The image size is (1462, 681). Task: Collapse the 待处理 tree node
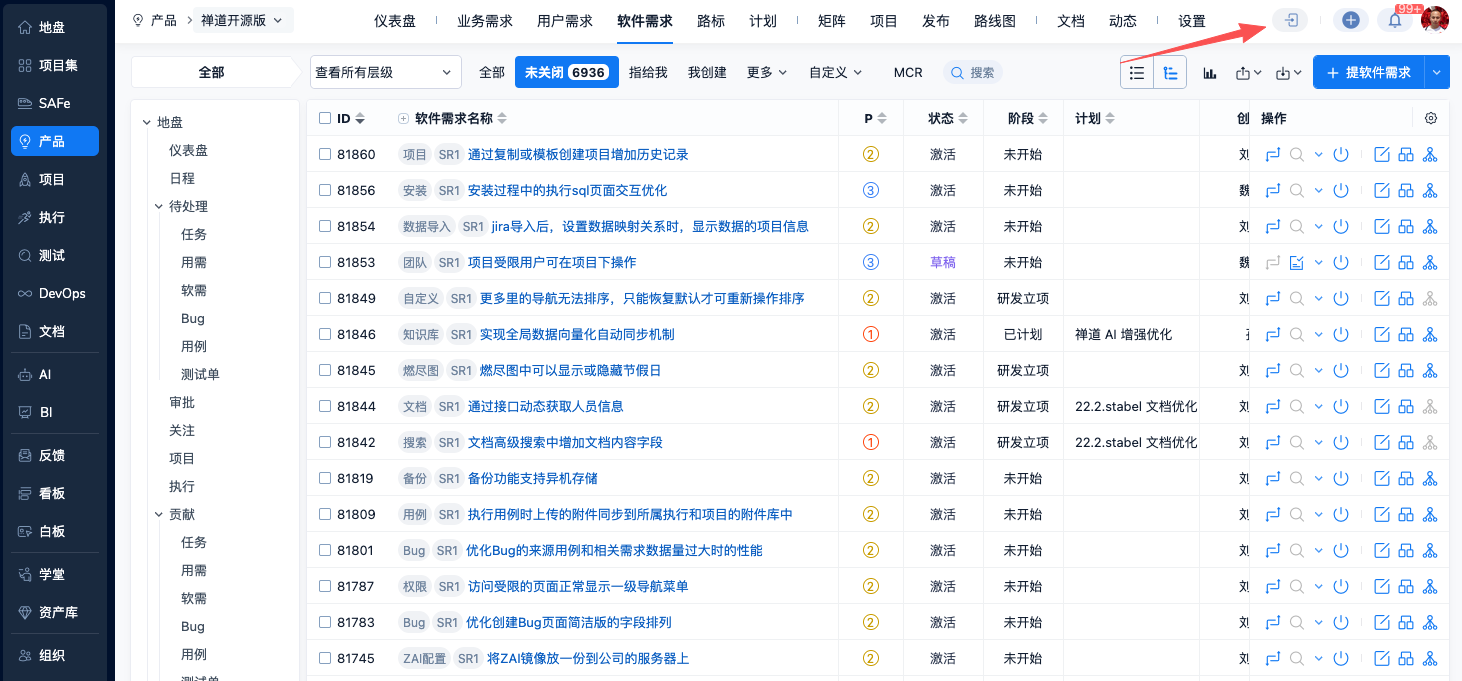coord(159,206)
